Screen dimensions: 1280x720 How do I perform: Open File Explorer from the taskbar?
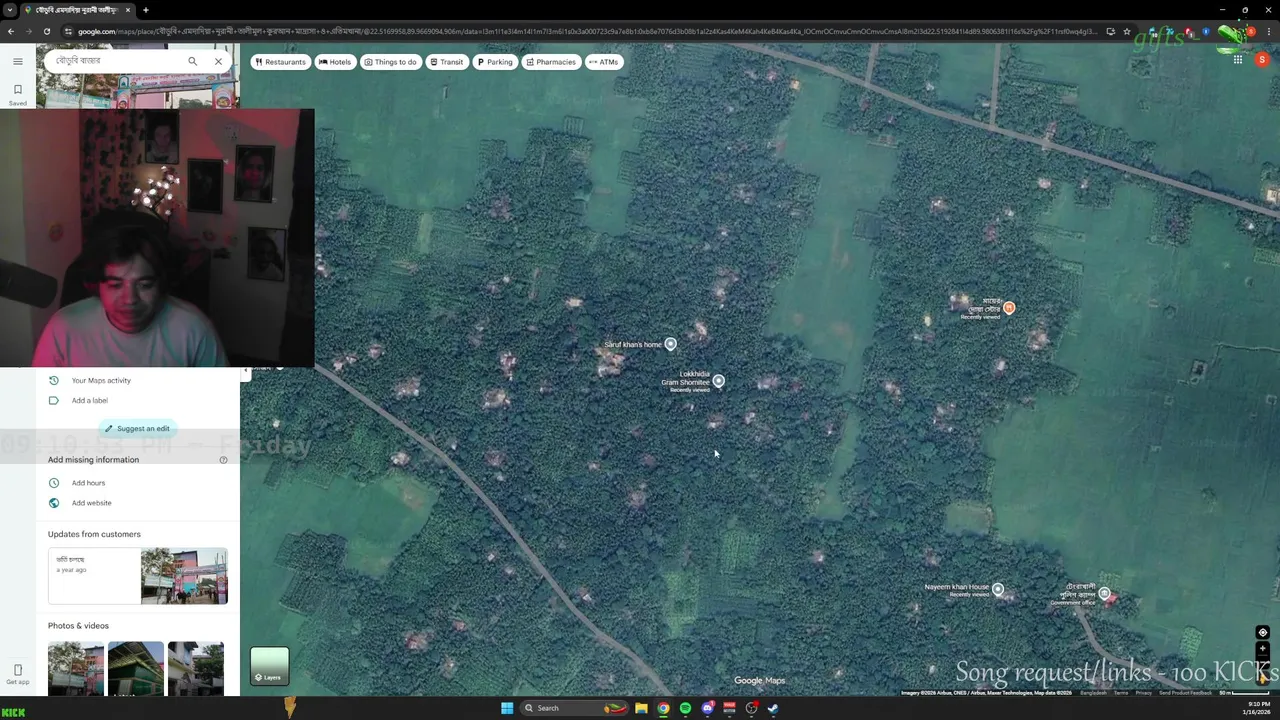click(x=641, y=708)
